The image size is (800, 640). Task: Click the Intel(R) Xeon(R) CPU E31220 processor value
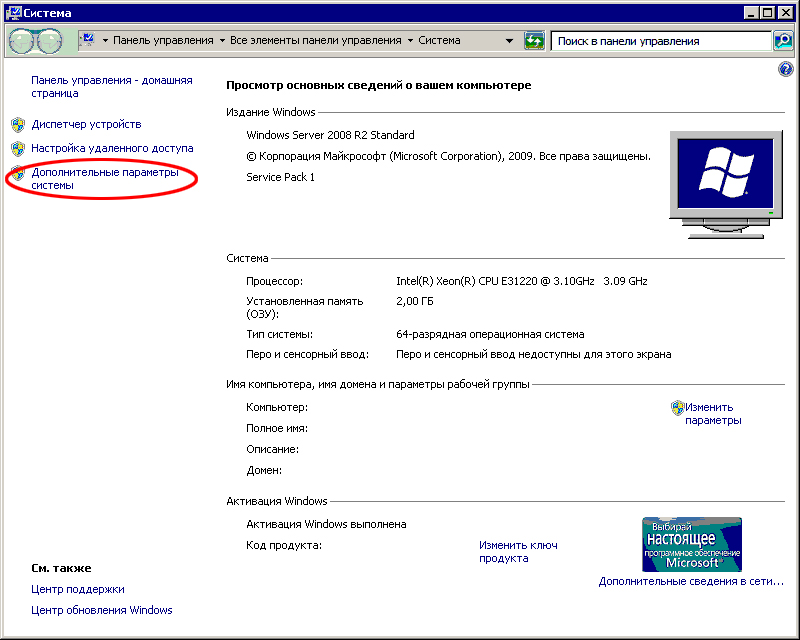521,281
